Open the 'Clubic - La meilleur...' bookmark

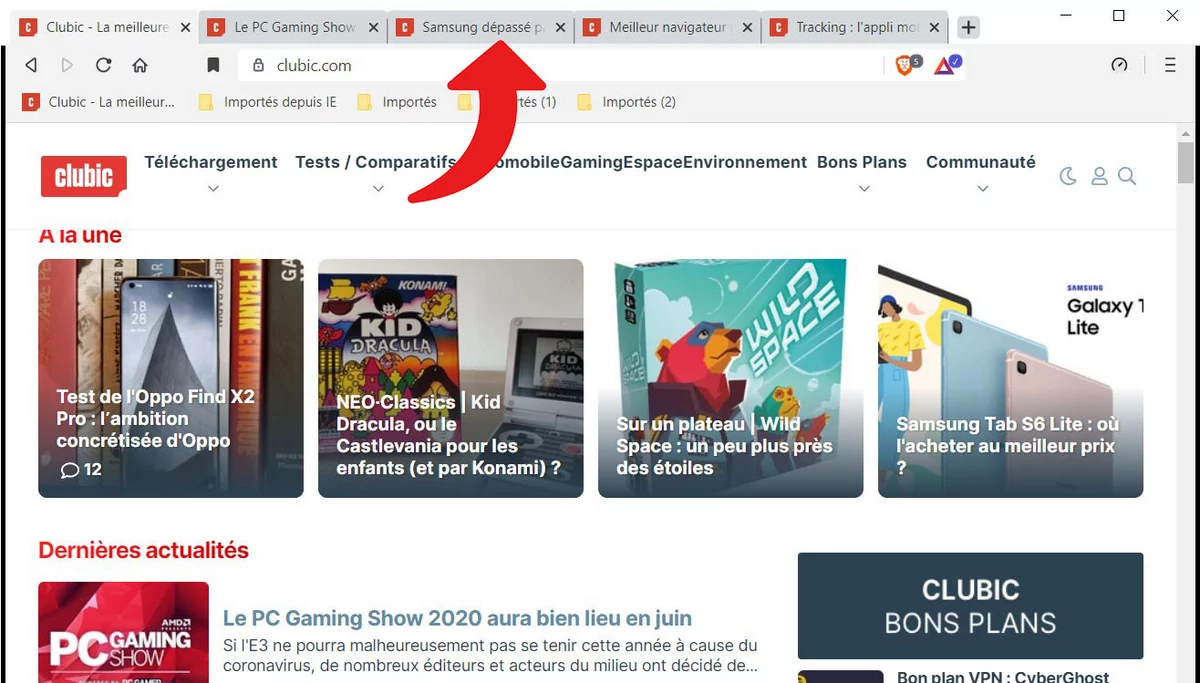(99, 102)
